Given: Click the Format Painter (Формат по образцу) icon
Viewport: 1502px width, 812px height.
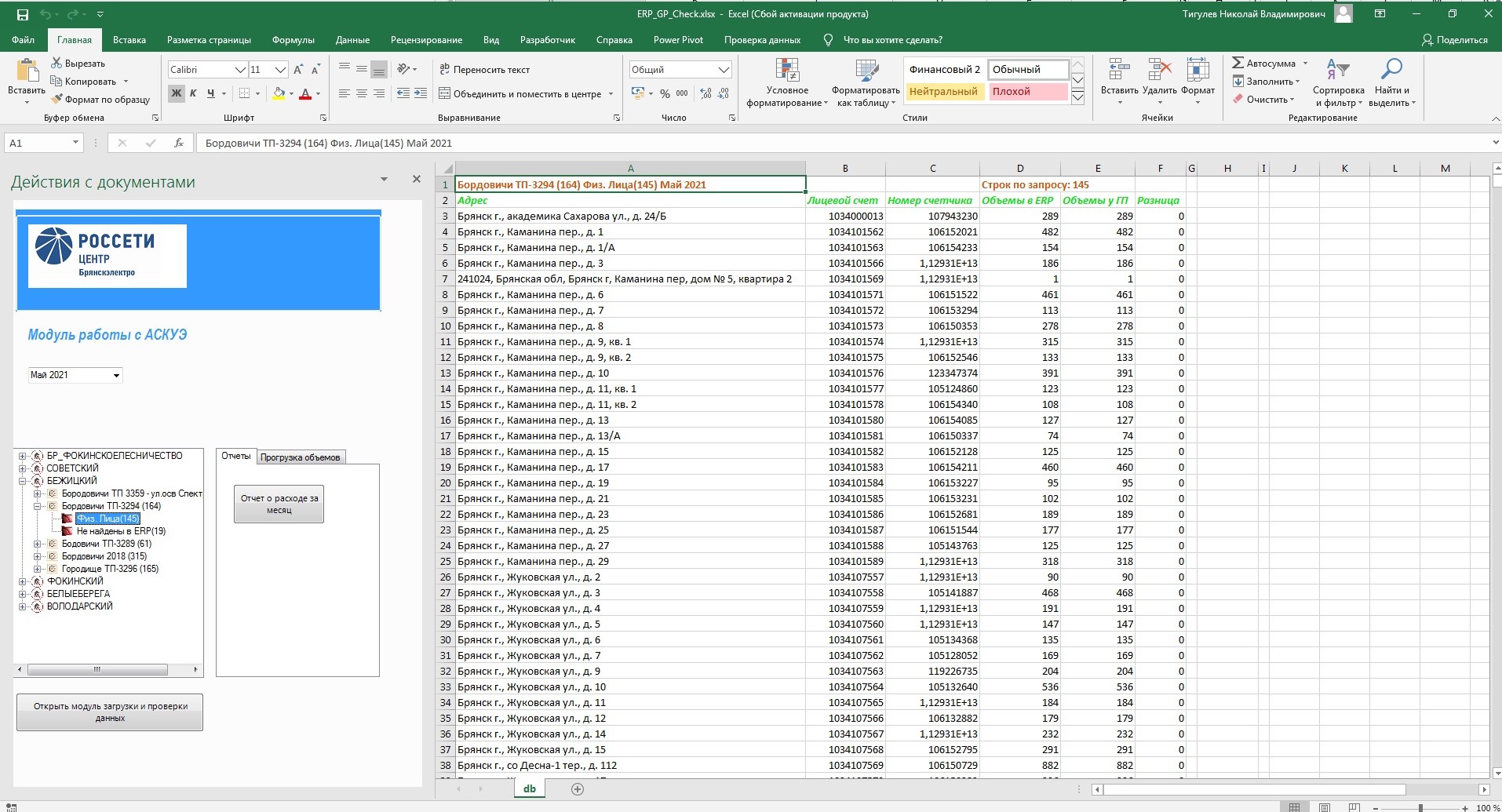Looking at the screenshot, I should point(57,100).
